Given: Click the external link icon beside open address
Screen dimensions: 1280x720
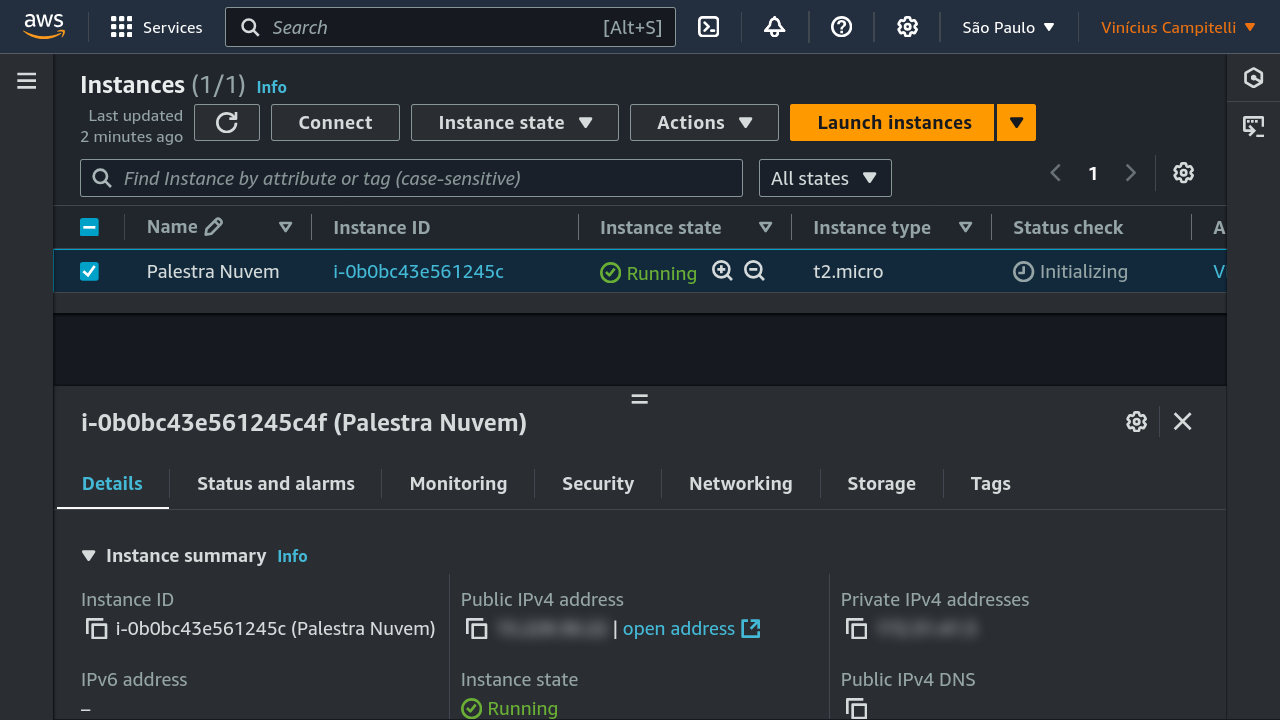Looking at the screenshot, I should 751,628.
